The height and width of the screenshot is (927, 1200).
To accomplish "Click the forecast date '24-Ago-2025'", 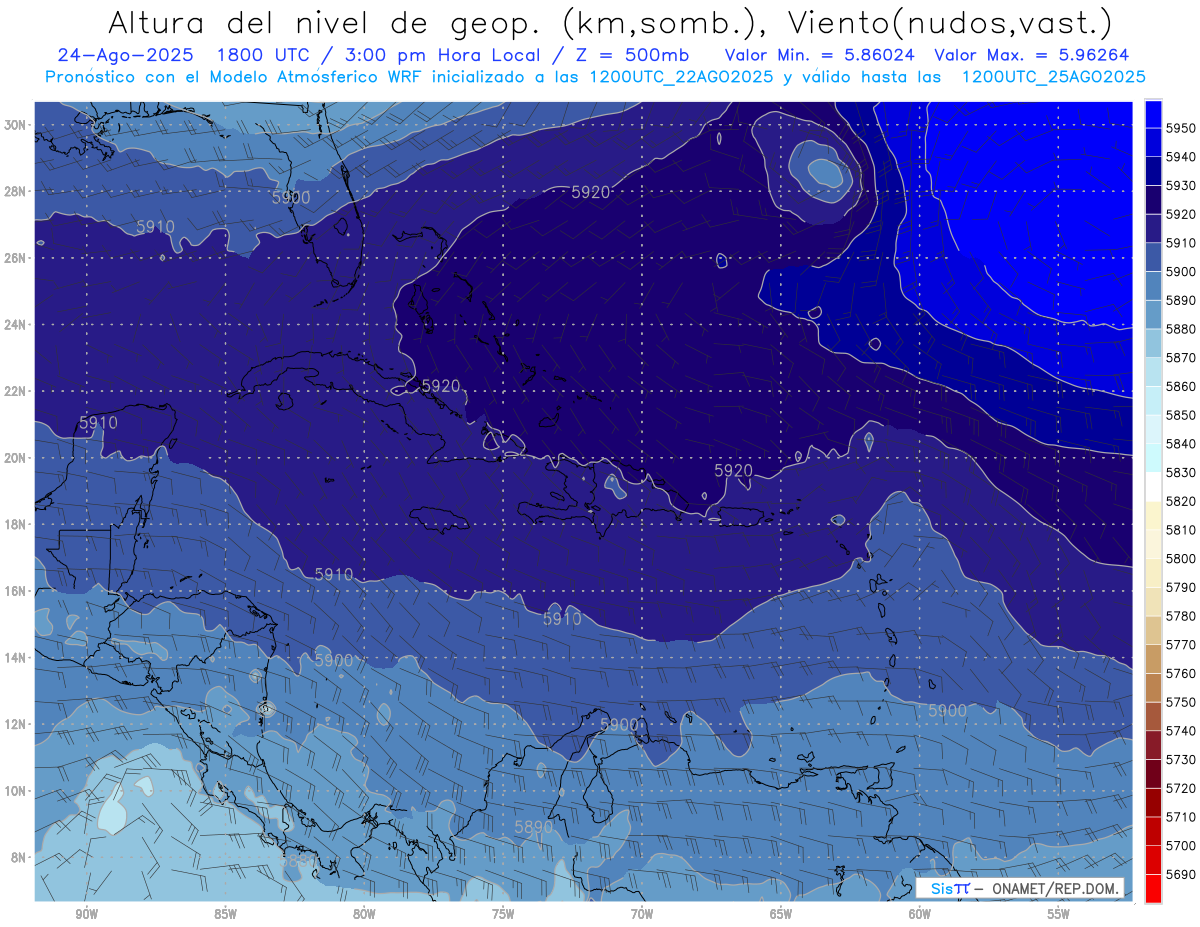I will [124, 54].
